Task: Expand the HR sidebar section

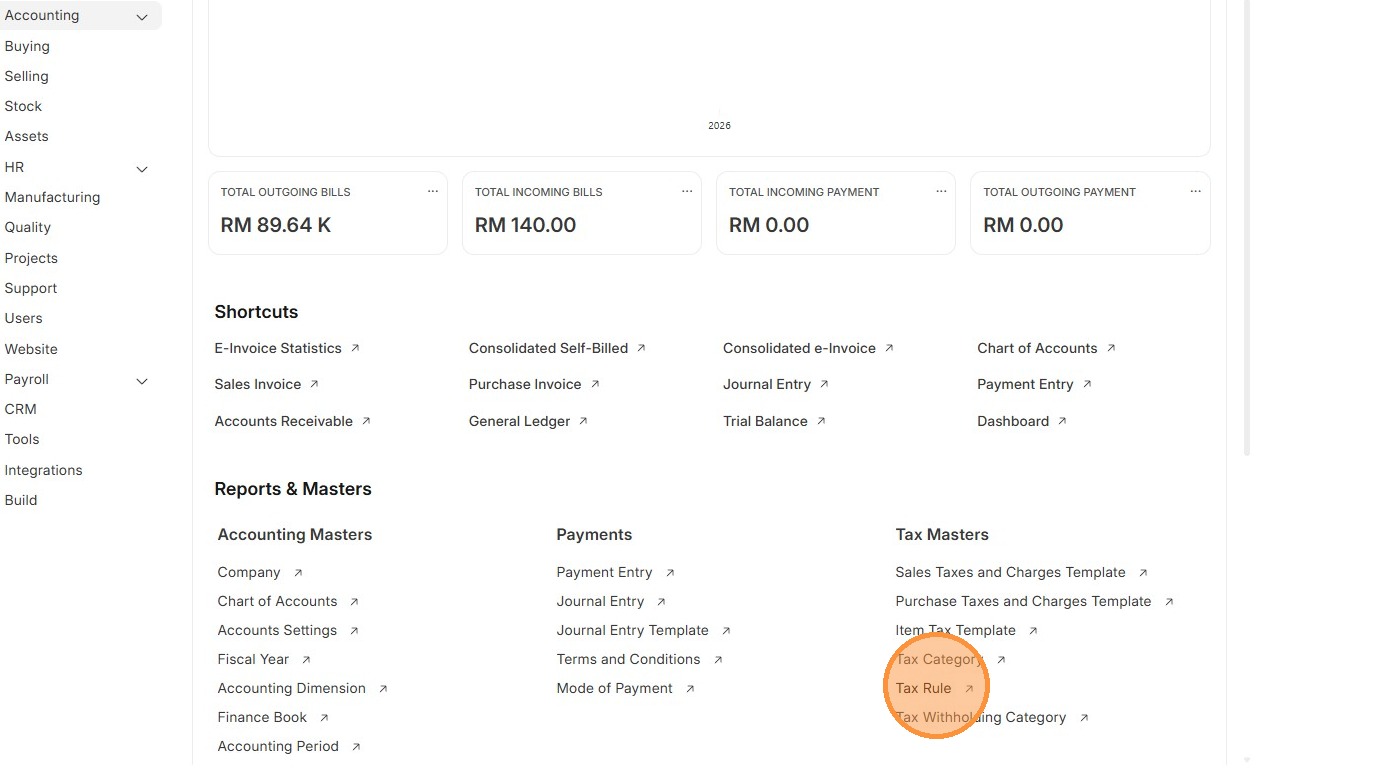Action: coord(142,169)
